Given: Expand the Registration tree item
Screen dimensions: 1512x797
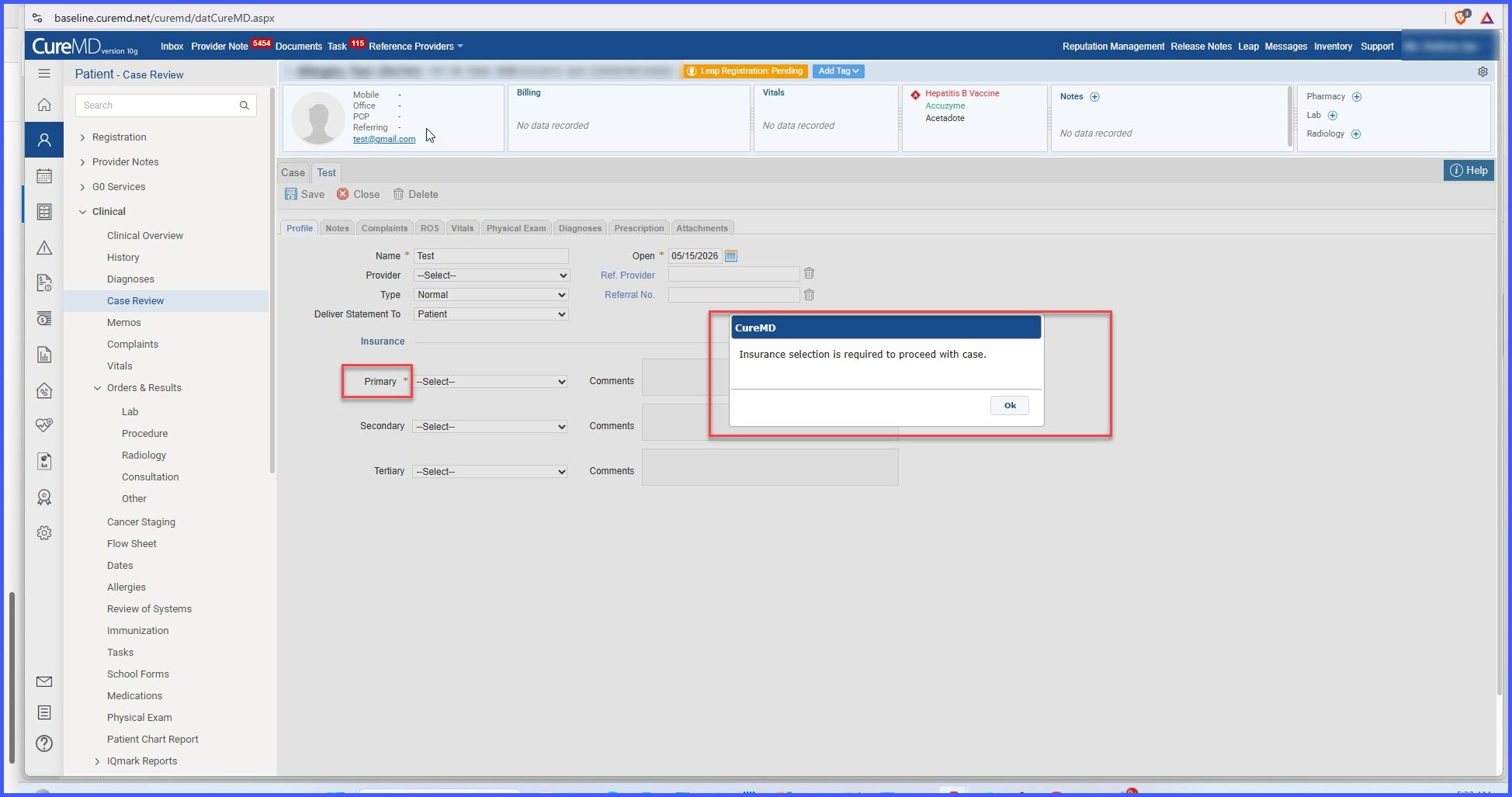Looking at the screenshot, I should [82, 137].
